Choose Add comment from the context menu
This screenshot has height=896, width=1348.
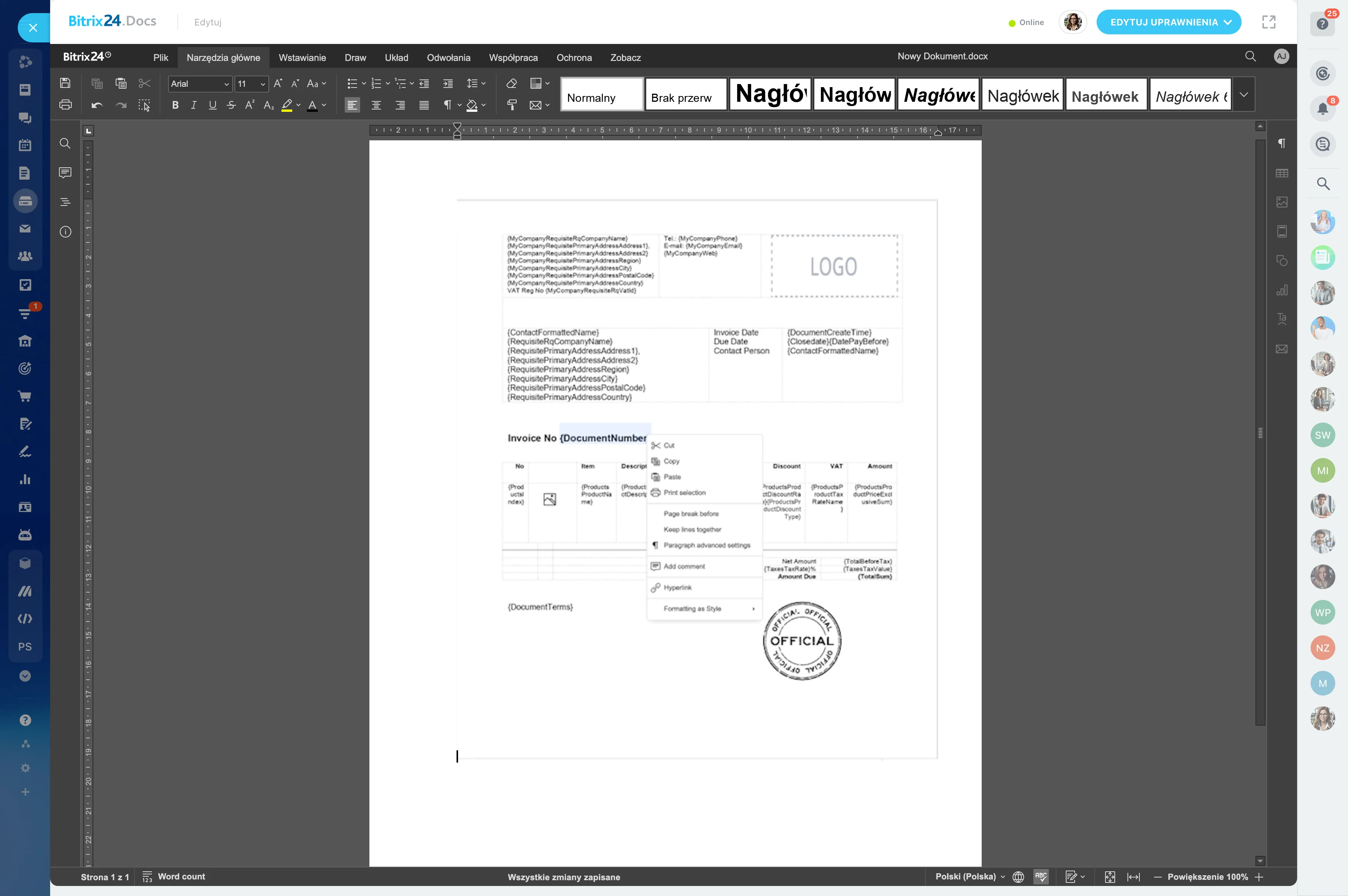tap(684, 566)
